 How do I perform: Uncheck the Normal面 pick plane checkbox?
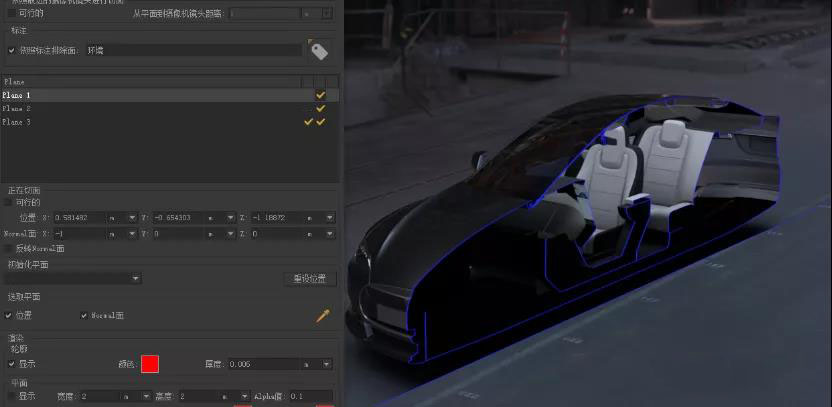tap(84, 315)
